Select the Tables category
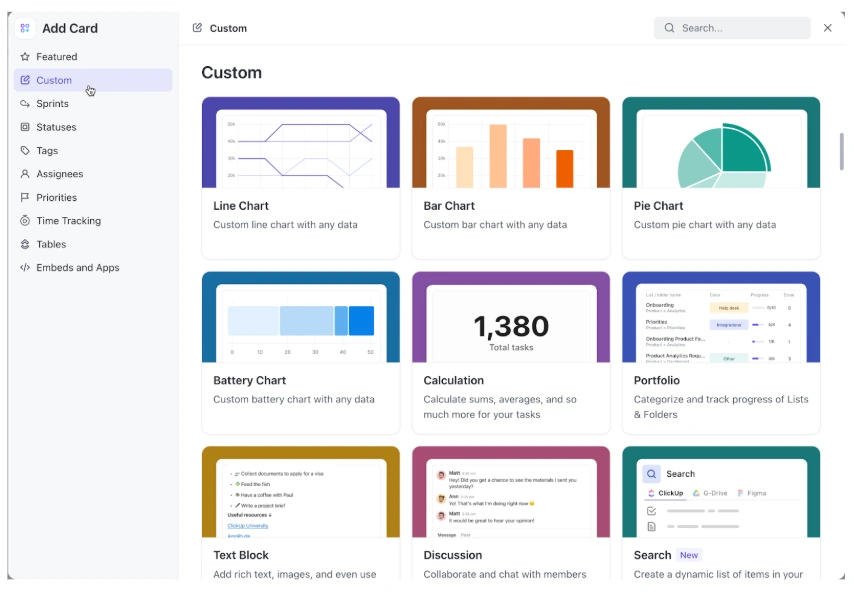The image size is (854, 598). (93, 244)
